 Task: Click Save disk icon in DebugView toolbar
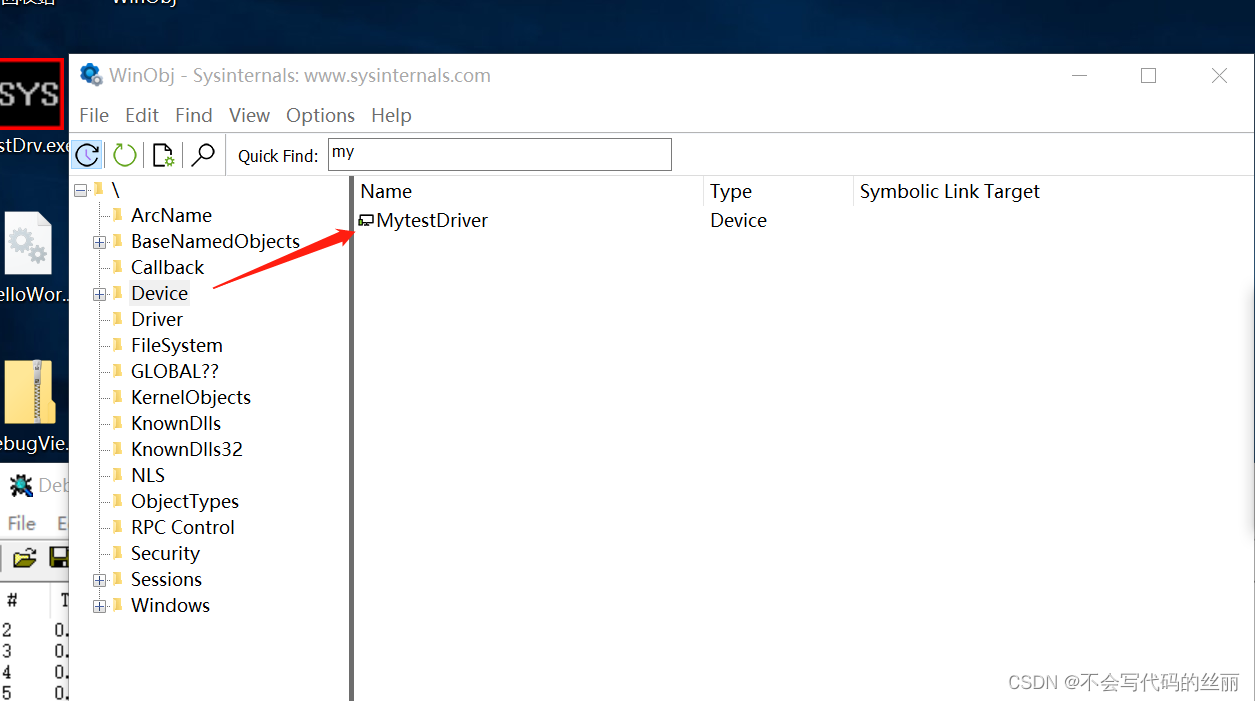[x=59, y=558]
